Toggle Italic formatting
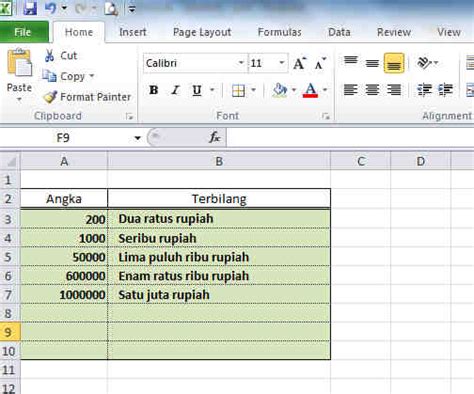Screen dimensions: 474x394 [x=175, y=90]
